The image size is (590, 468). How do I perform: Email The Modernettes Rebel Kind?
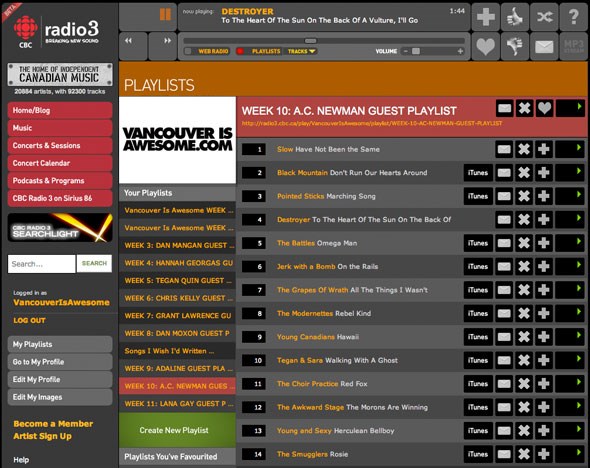pyautogui.click(x=504, y=313)
